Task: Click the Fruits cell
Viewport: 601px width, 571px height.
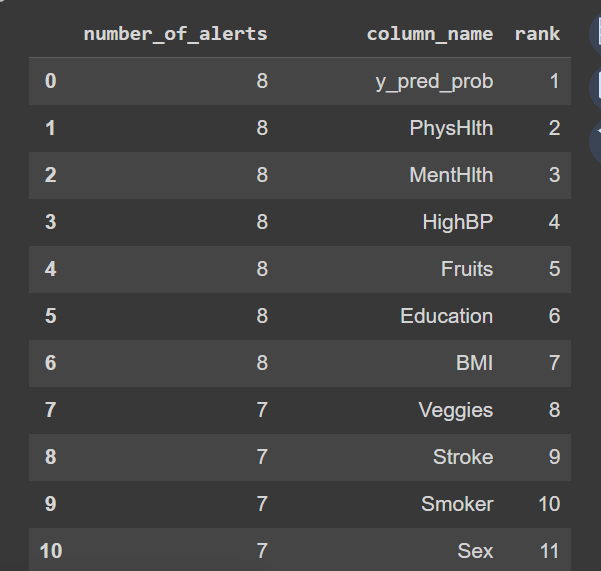Action: click(466, 269)
